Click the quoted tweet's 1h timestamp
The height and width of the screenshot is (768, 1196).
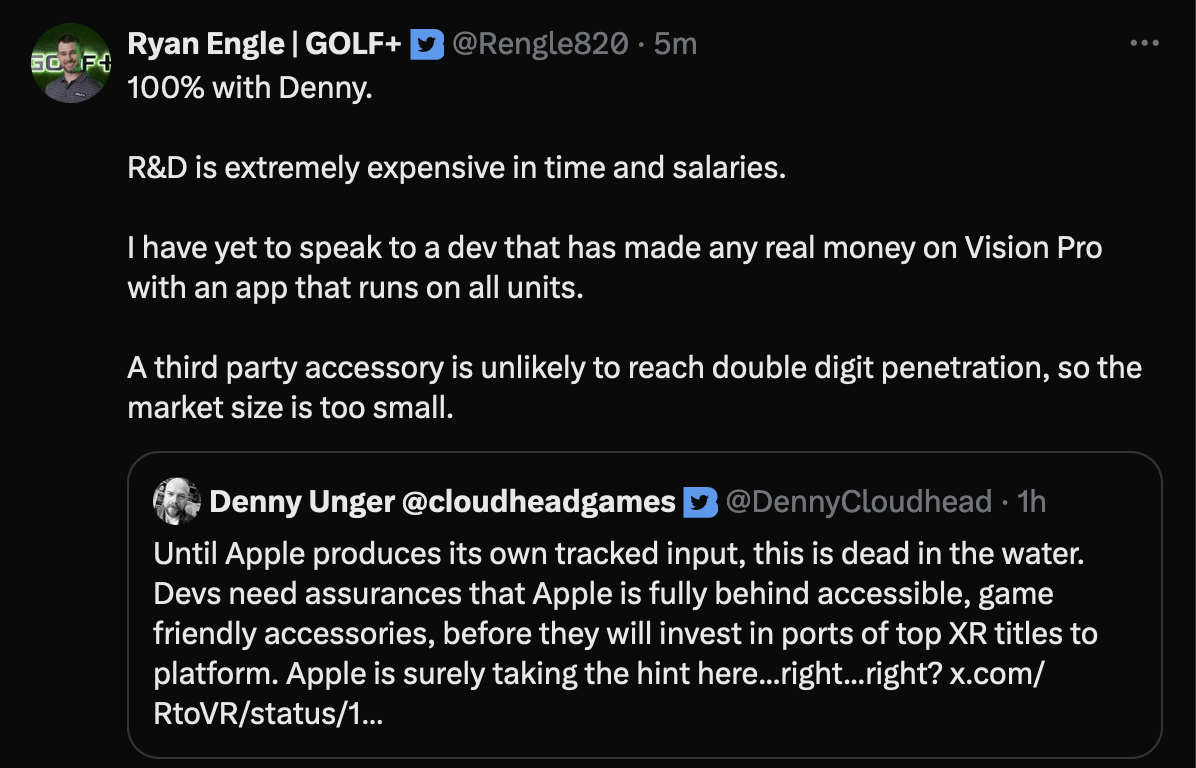1031,502
